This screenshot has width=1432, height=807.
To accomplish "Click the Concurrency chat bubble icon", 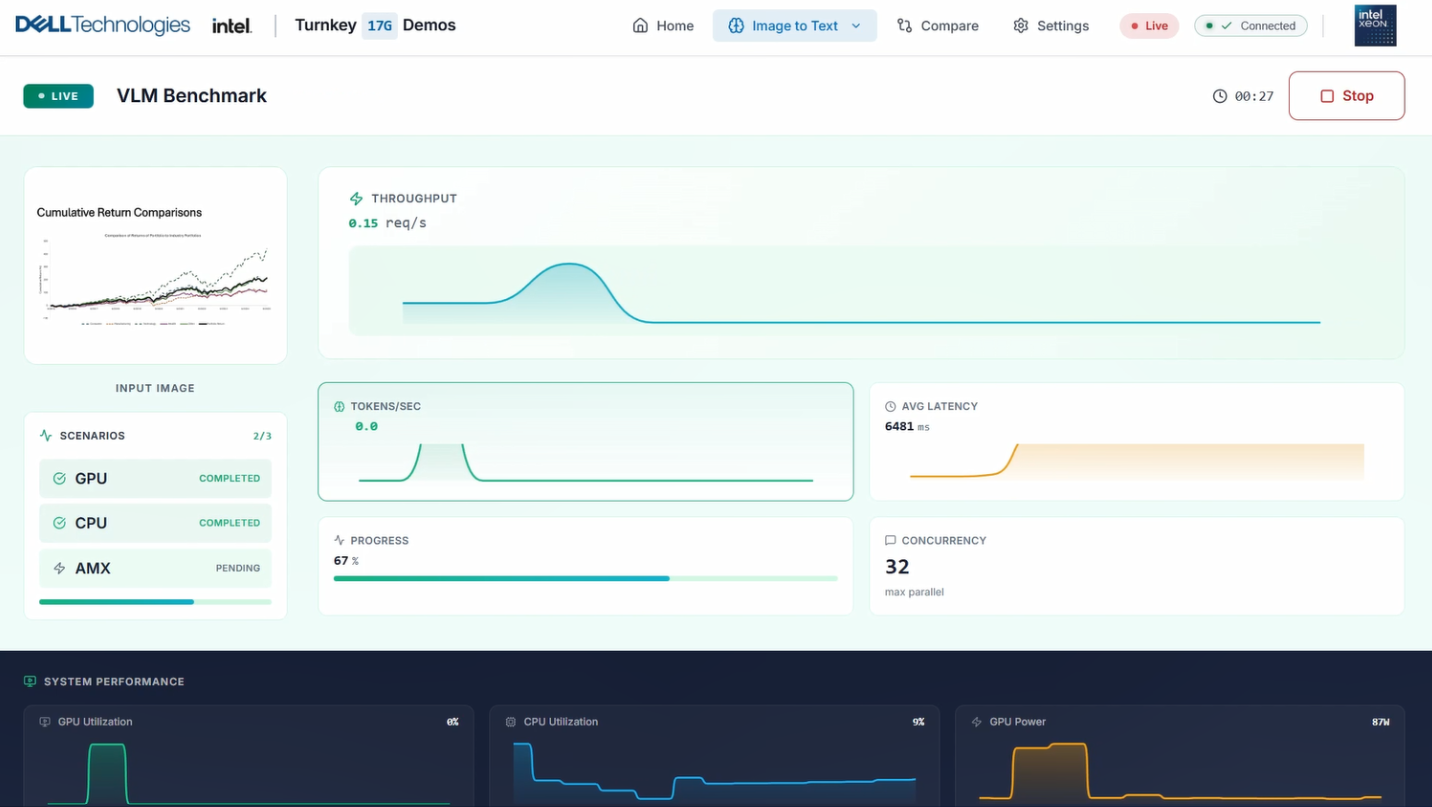I will (x=891, y=541).
